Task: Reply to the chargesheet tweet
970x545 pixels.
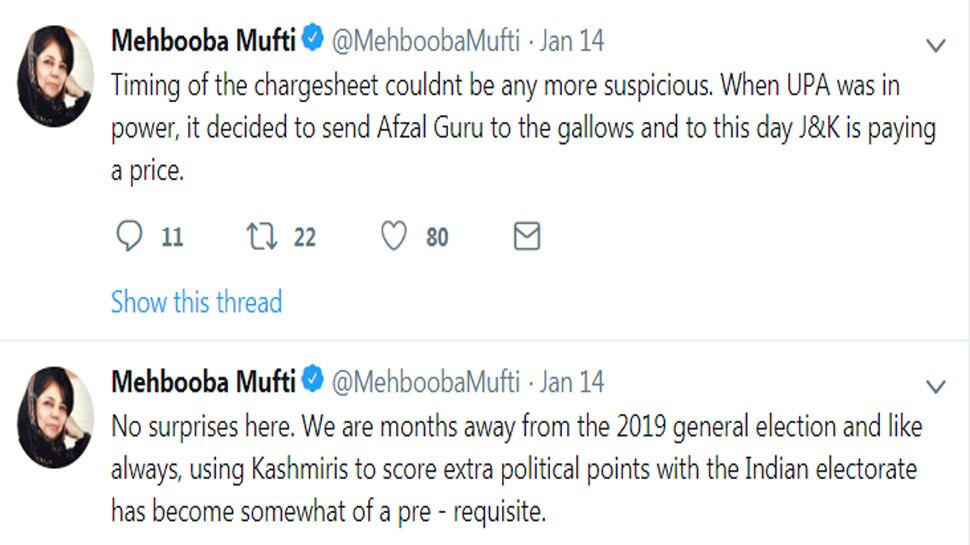Action: 131,237
